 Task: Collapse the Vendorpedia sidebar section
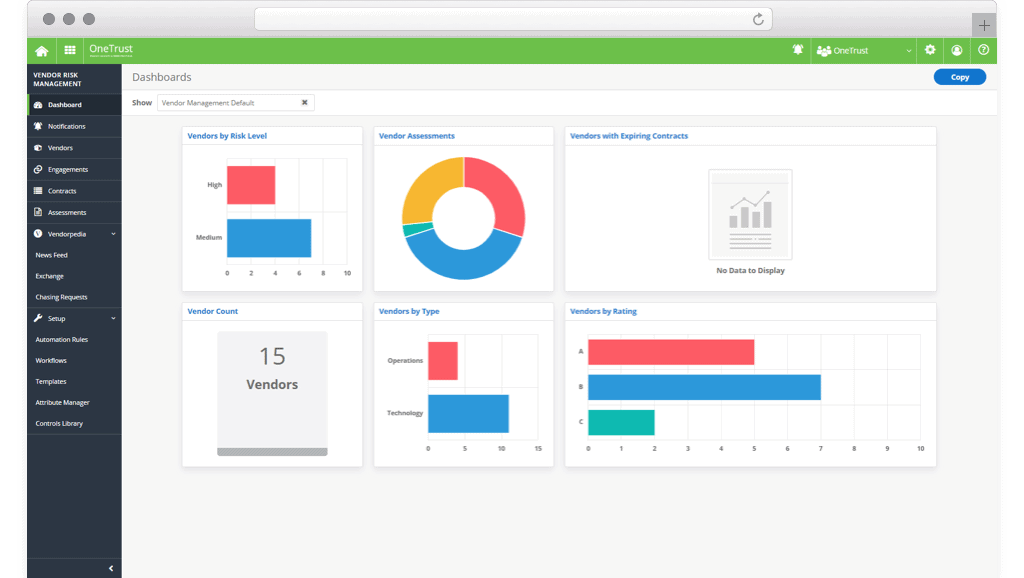[113, 234]
